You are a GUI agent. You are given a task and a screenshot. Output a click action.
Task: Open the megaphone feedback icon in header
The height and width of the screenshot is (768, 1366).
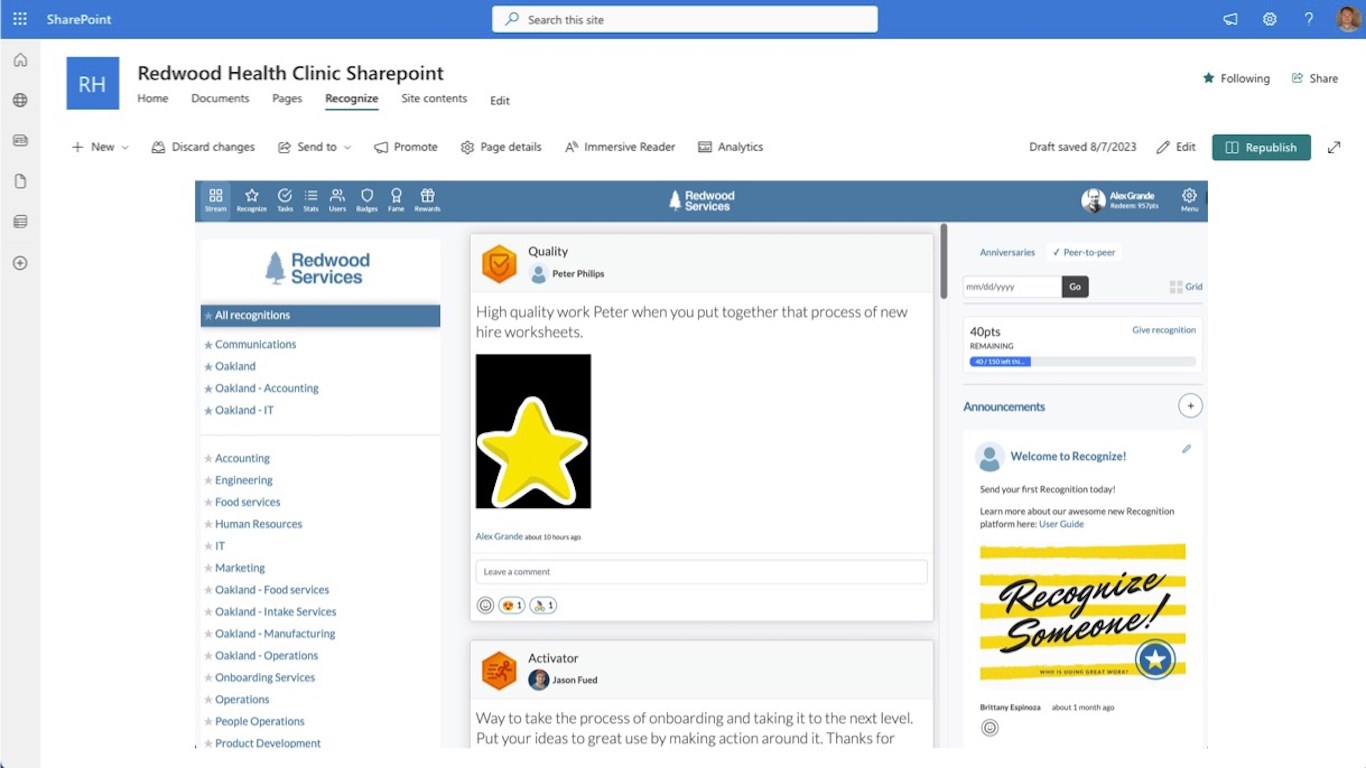[x=1230, y=19]
